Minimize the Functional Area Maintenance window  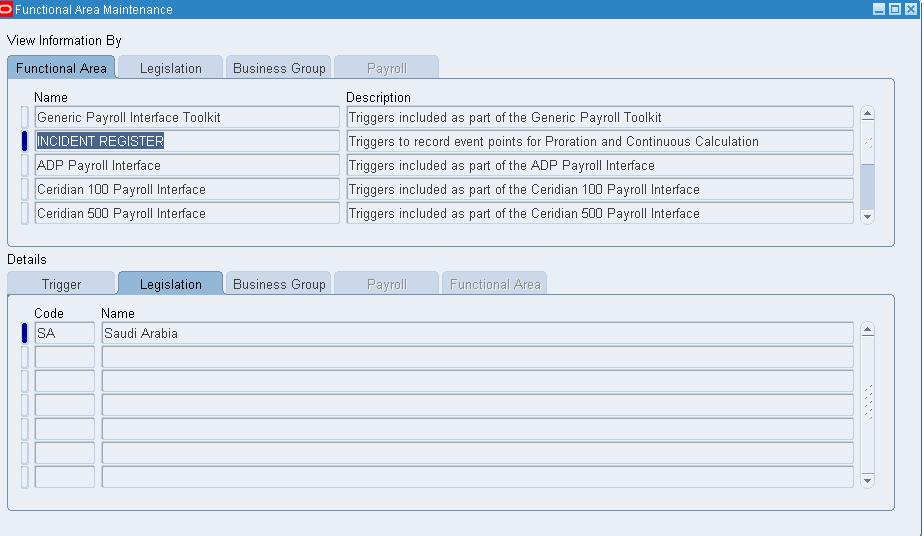click(x=879, y=9)
